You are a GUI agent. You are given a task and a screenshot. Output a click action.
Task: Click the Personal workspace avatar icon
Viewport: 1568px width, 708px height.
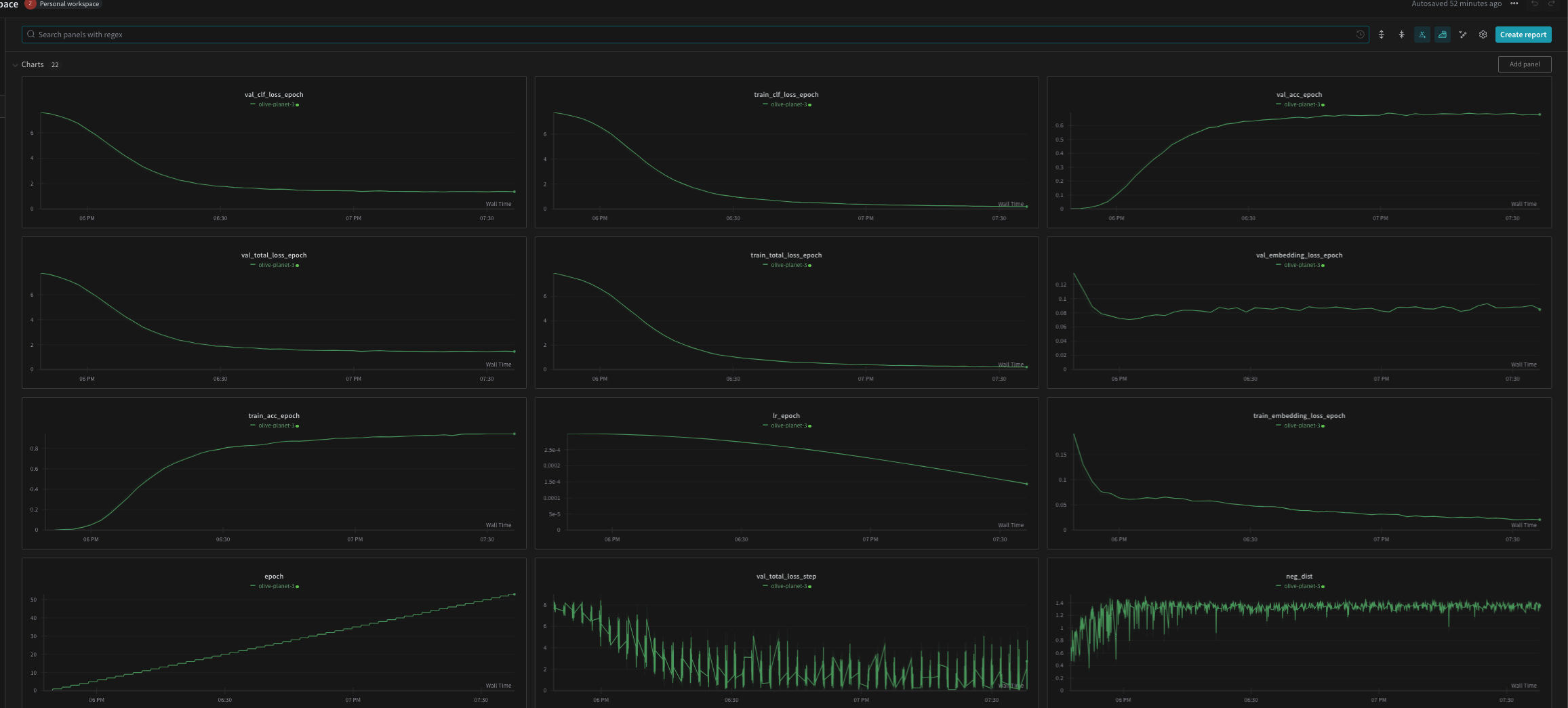[31, 4]
